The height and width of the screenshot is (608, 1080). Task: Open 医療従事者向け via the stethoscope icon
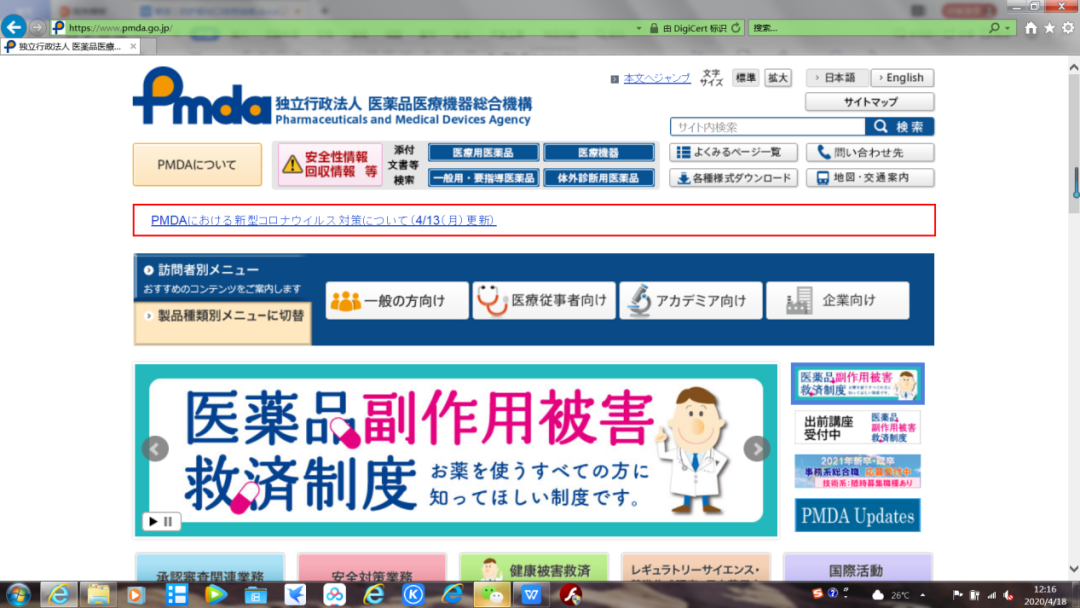490,299
